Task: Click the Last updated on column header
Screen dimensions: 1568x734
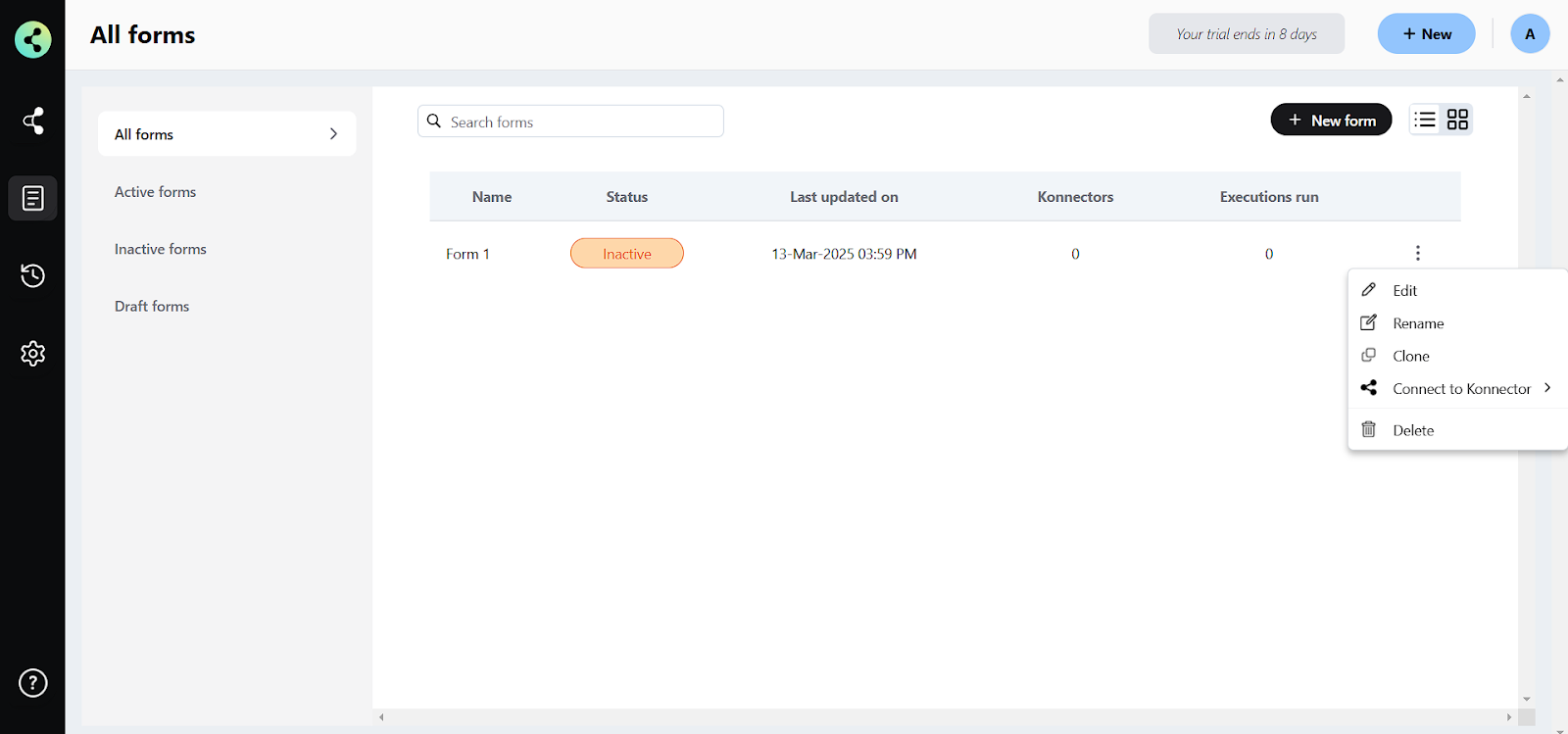Action: point(844,197)
